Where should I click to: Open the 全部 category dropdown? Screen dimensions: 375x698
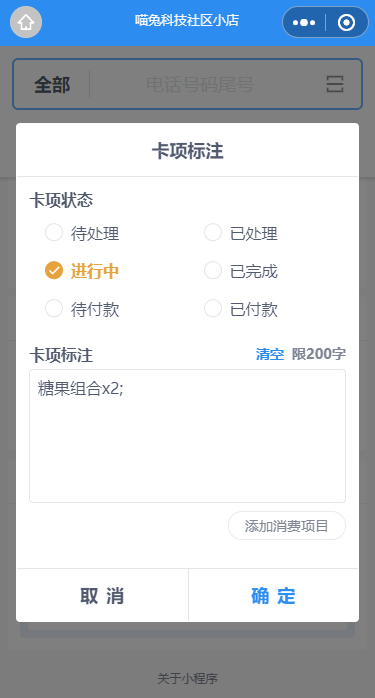tap(52, 84)
